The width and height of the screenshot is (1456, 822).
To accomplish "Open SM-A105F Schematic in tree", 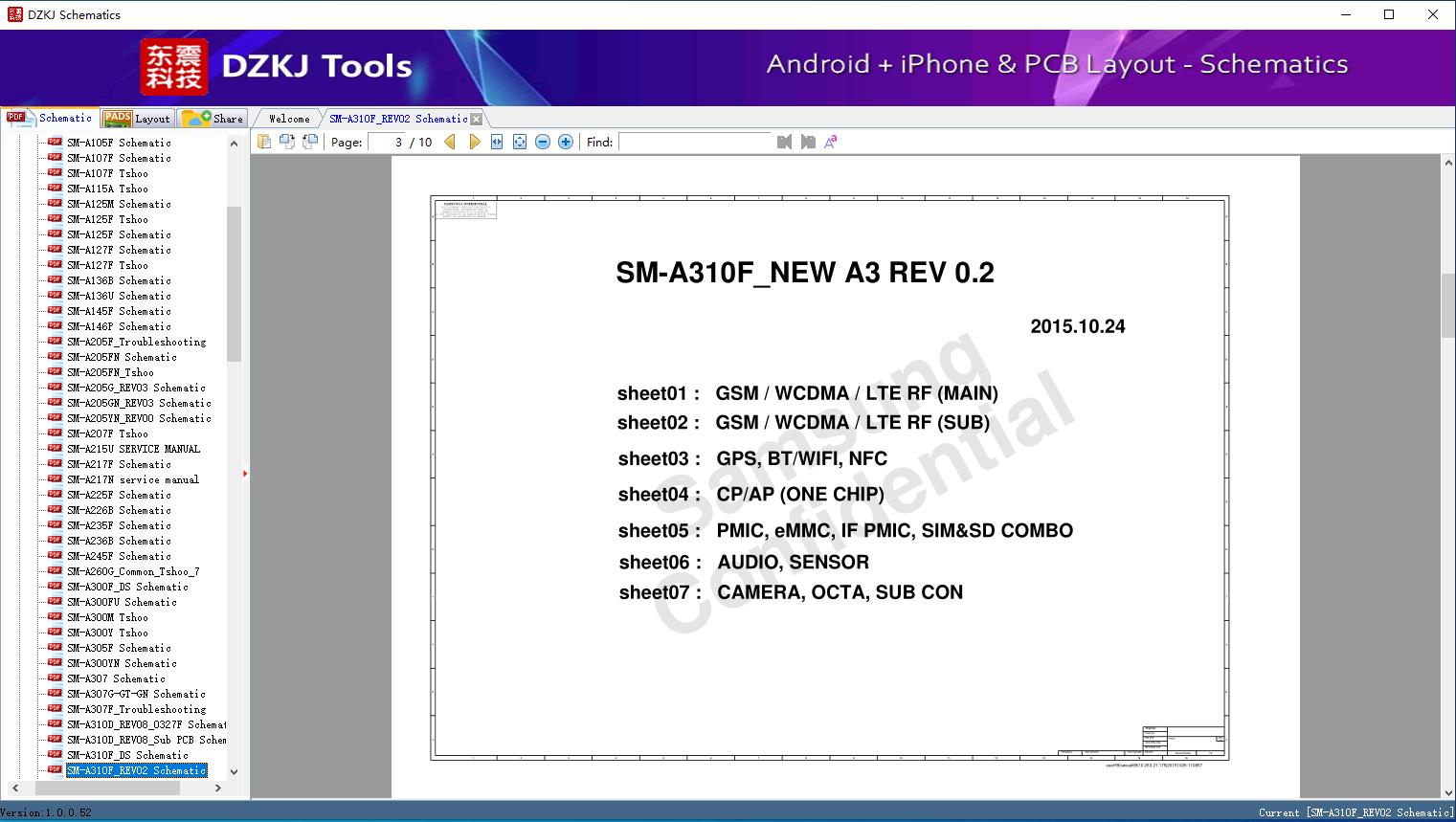I will 119,143.
